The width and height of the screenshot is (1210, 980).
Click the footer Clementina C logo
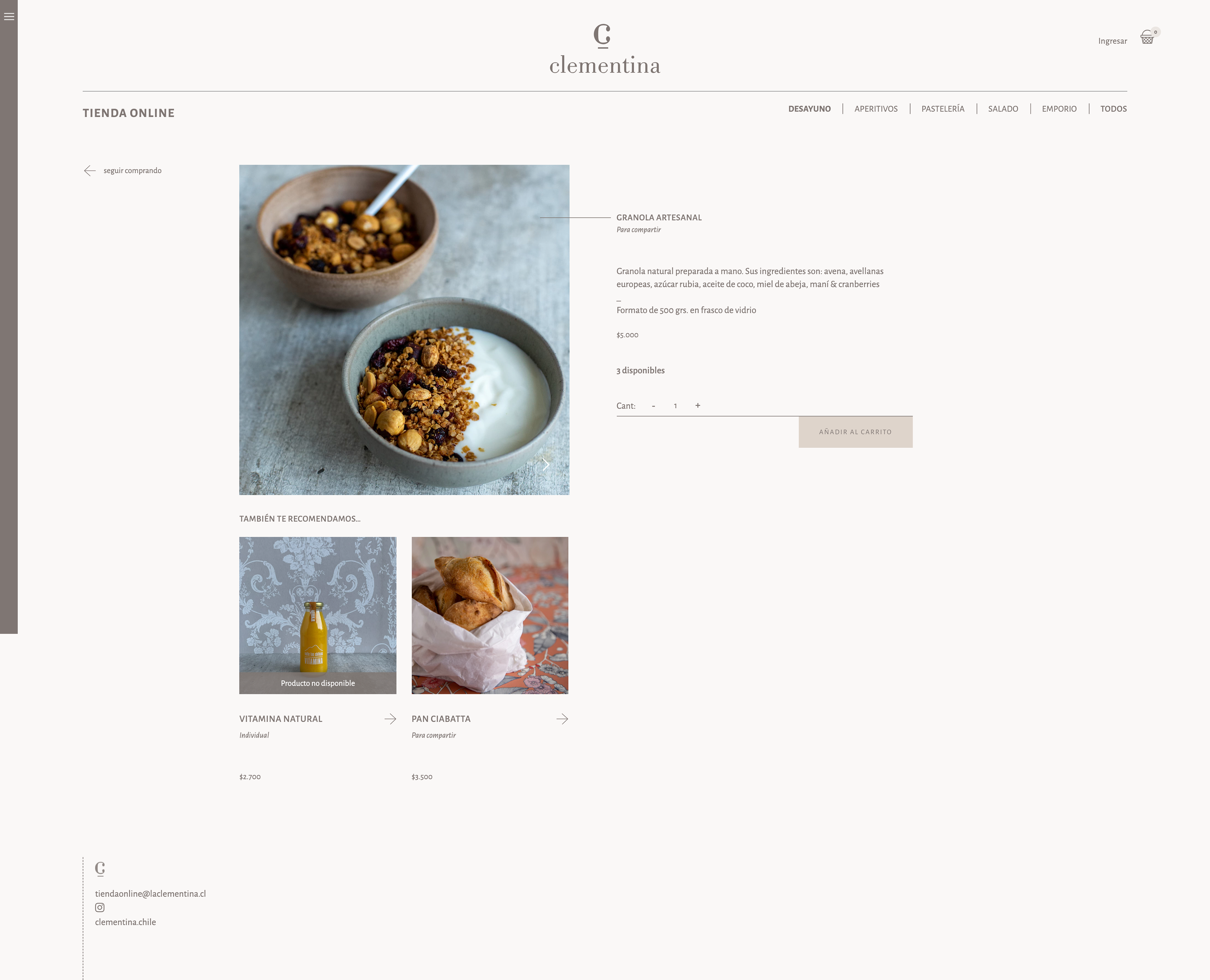pyautogui.click(x=100, y=868)
